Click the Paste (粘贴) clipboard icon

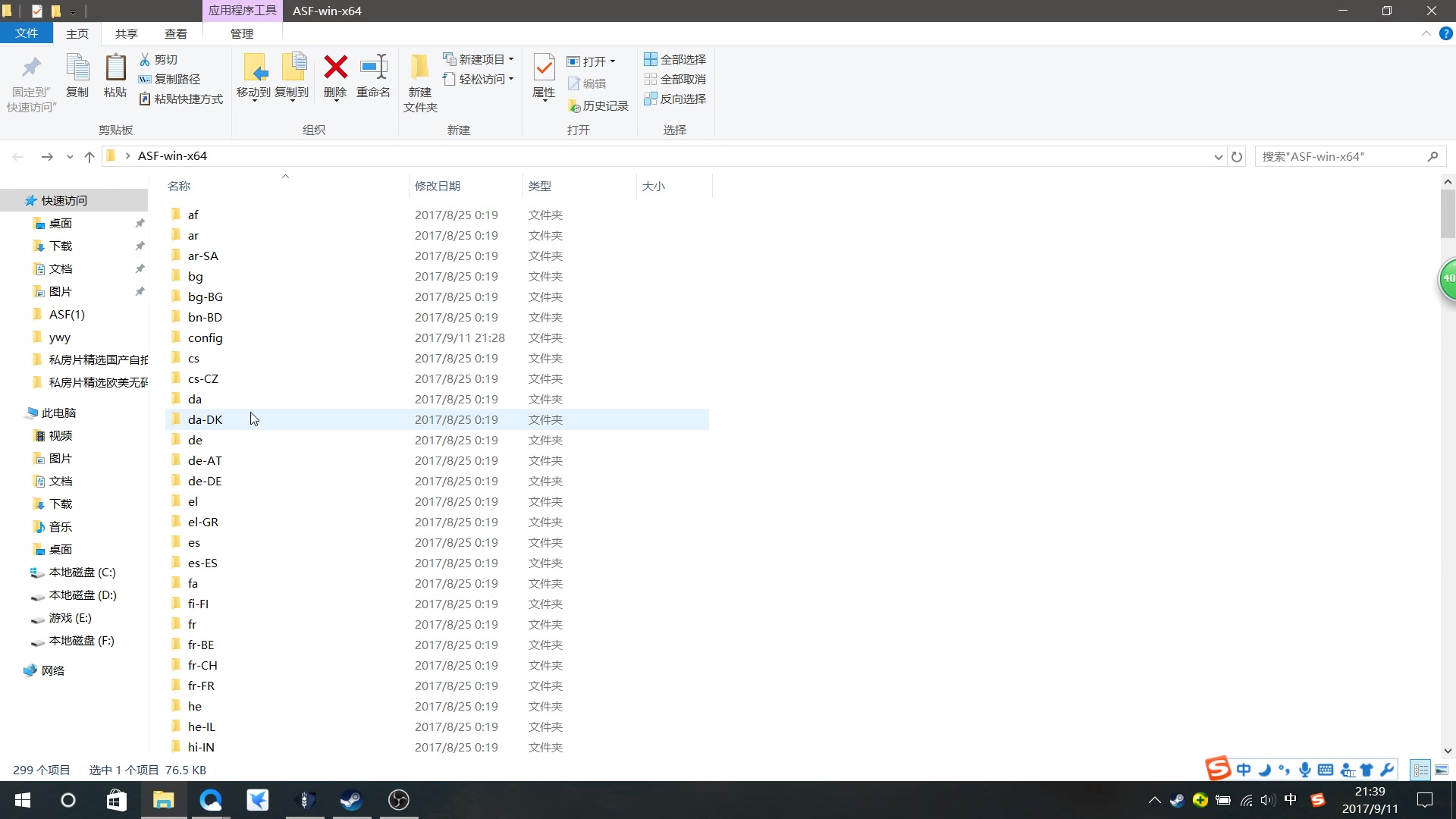click(x=115, y=67)
